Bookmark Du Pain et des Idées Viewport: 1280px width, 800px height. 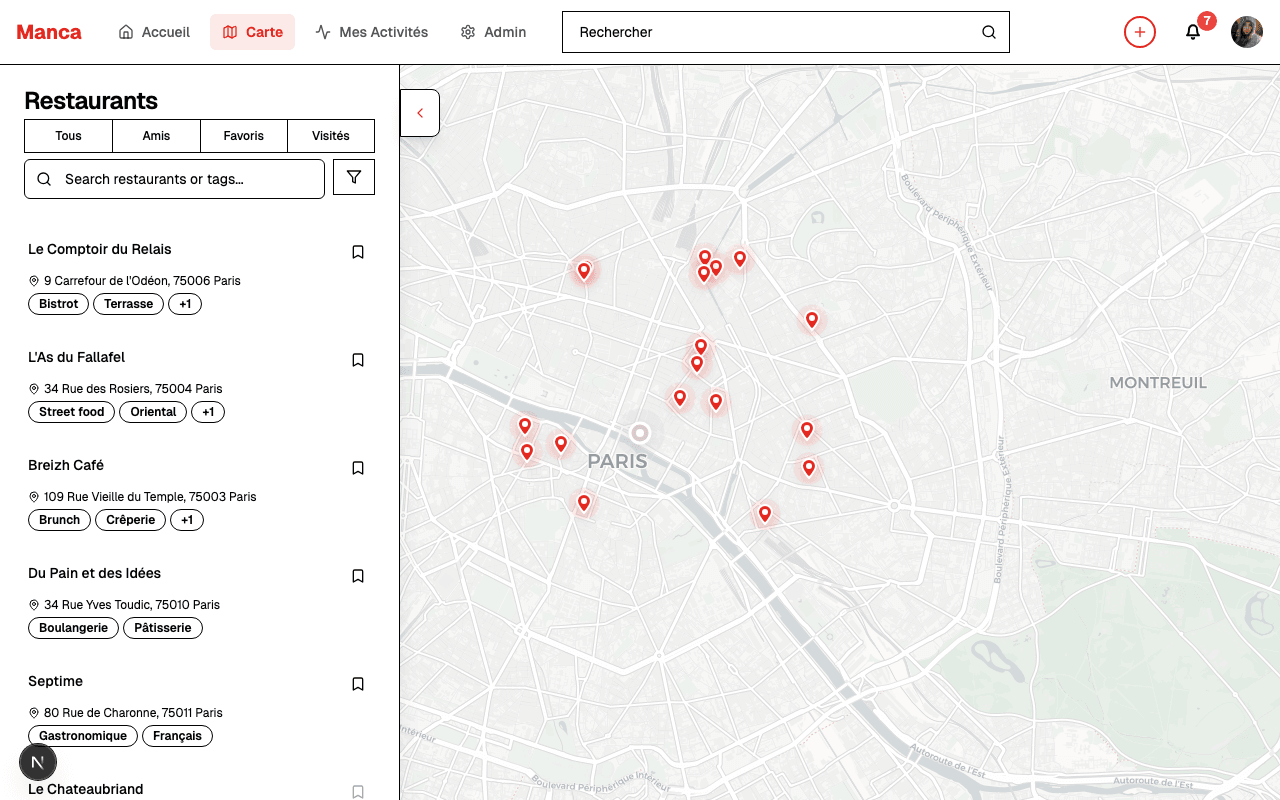(358, 575)
